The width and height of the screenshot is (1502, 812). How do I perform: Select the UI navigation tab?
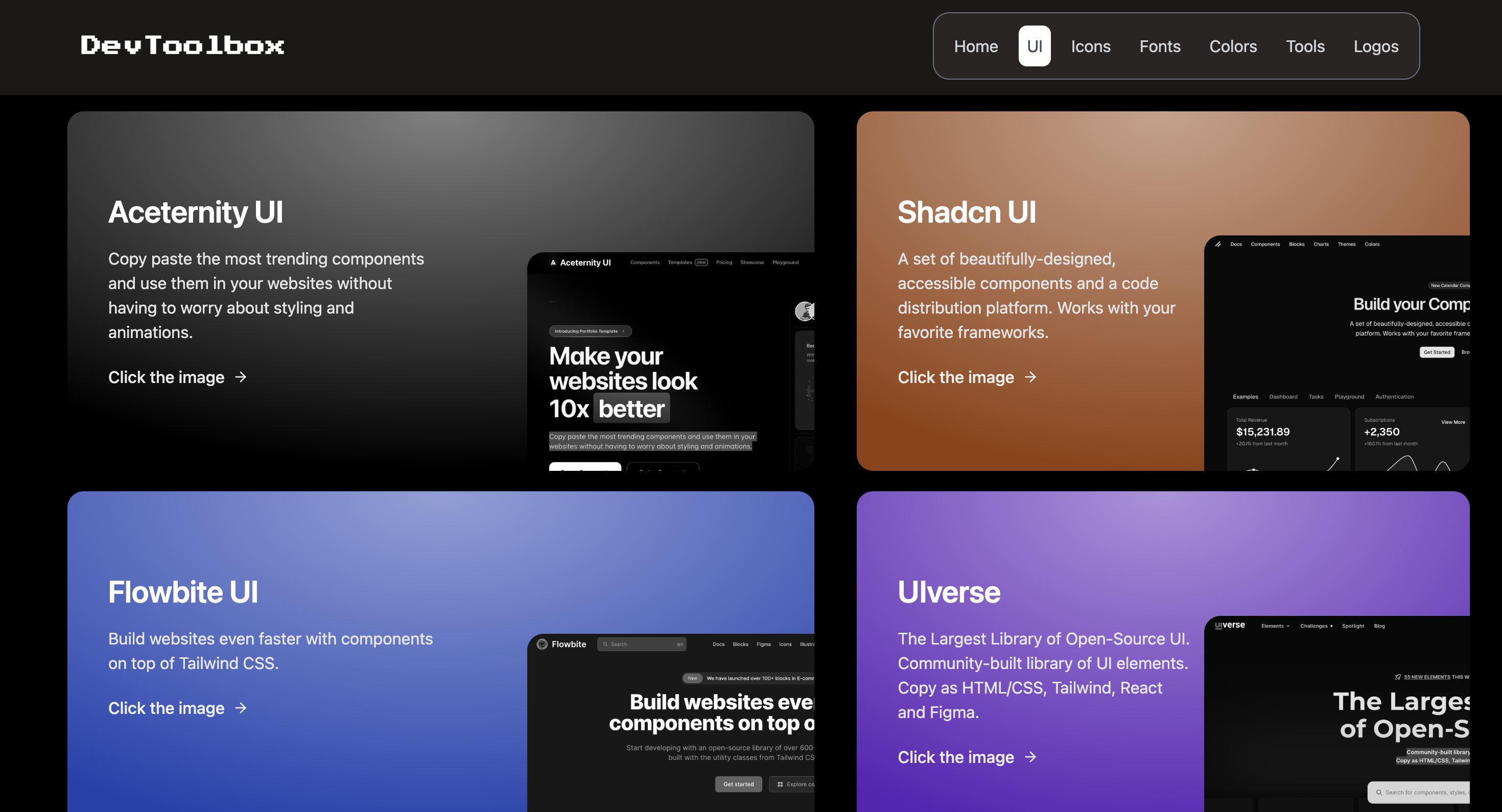(1035, 46)
